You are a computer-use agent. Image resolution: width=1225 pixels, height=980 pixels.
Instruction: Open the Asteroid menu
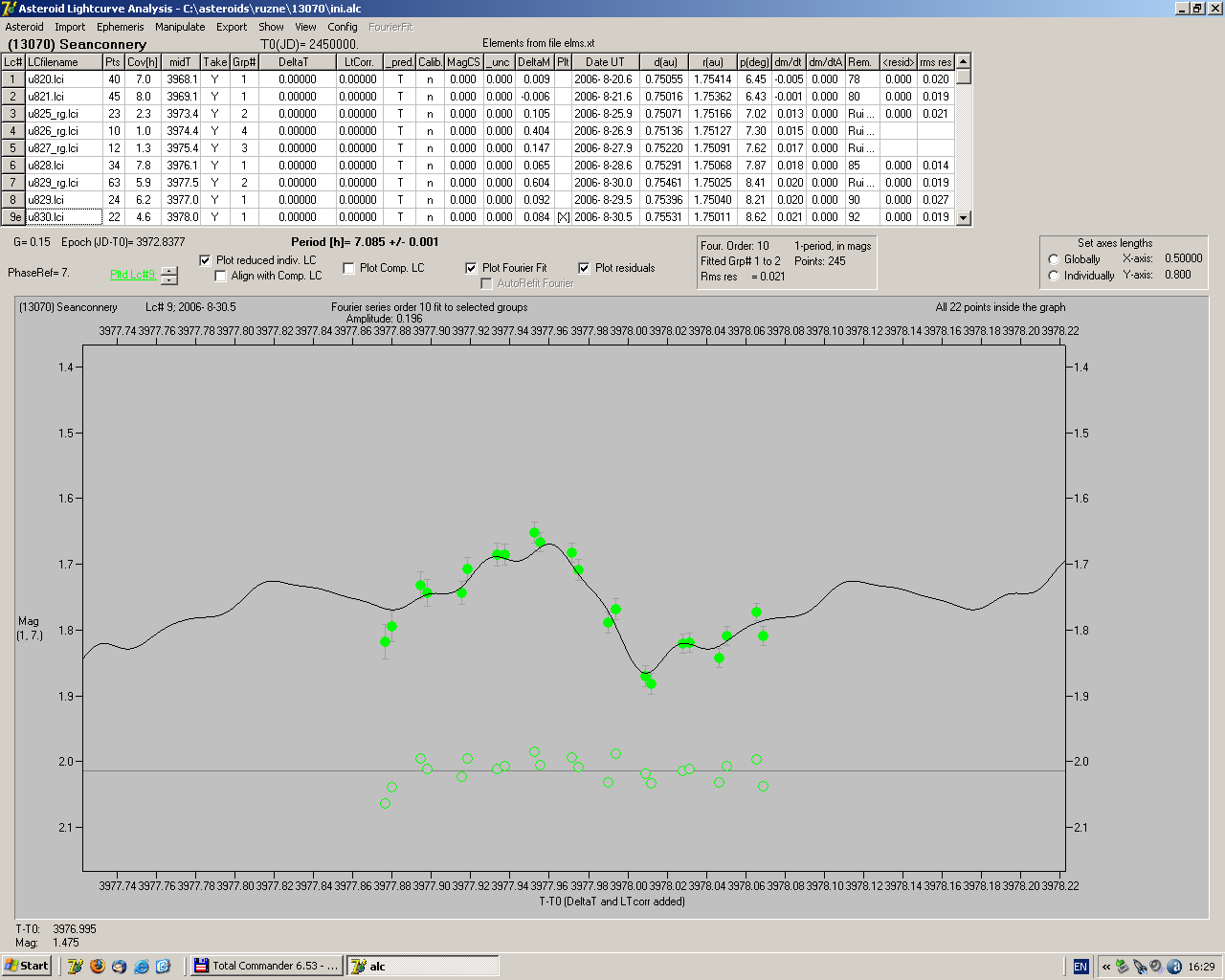[25, 27]
